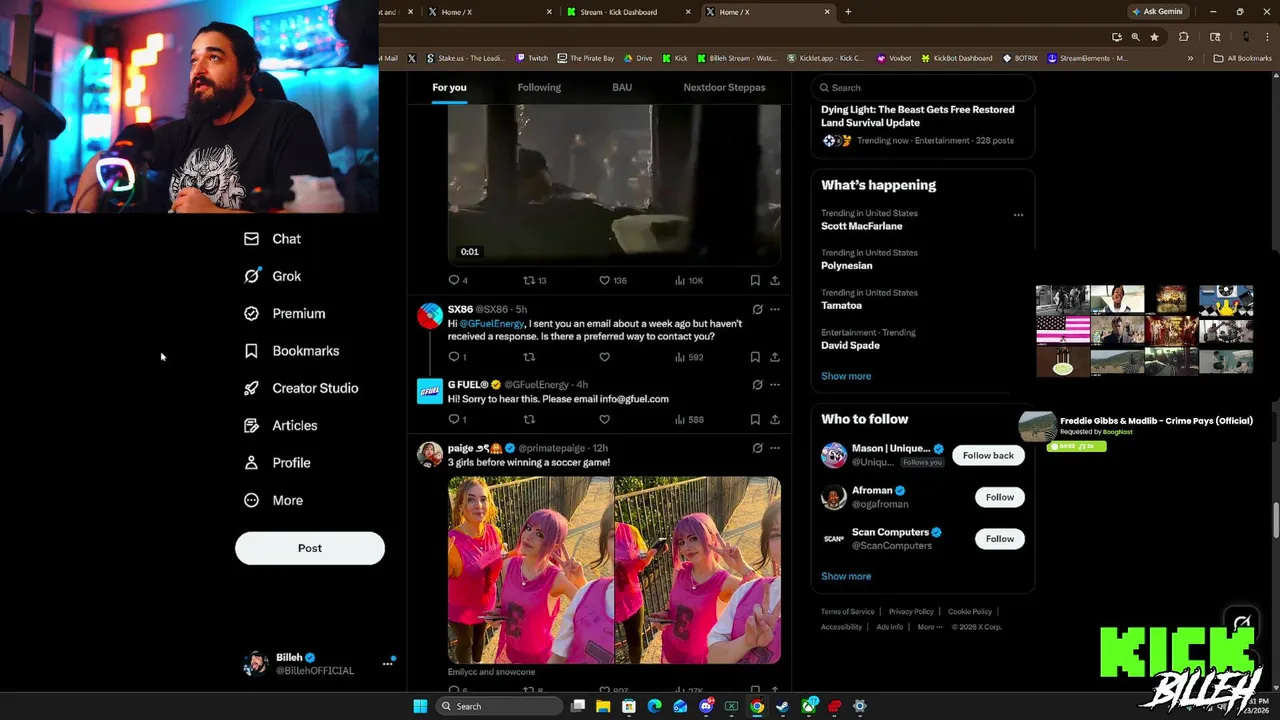Screen dimensions: 1280x720
Task: Expand the More footer links menu
Action: pyautogui.click(x=929, y=627)
